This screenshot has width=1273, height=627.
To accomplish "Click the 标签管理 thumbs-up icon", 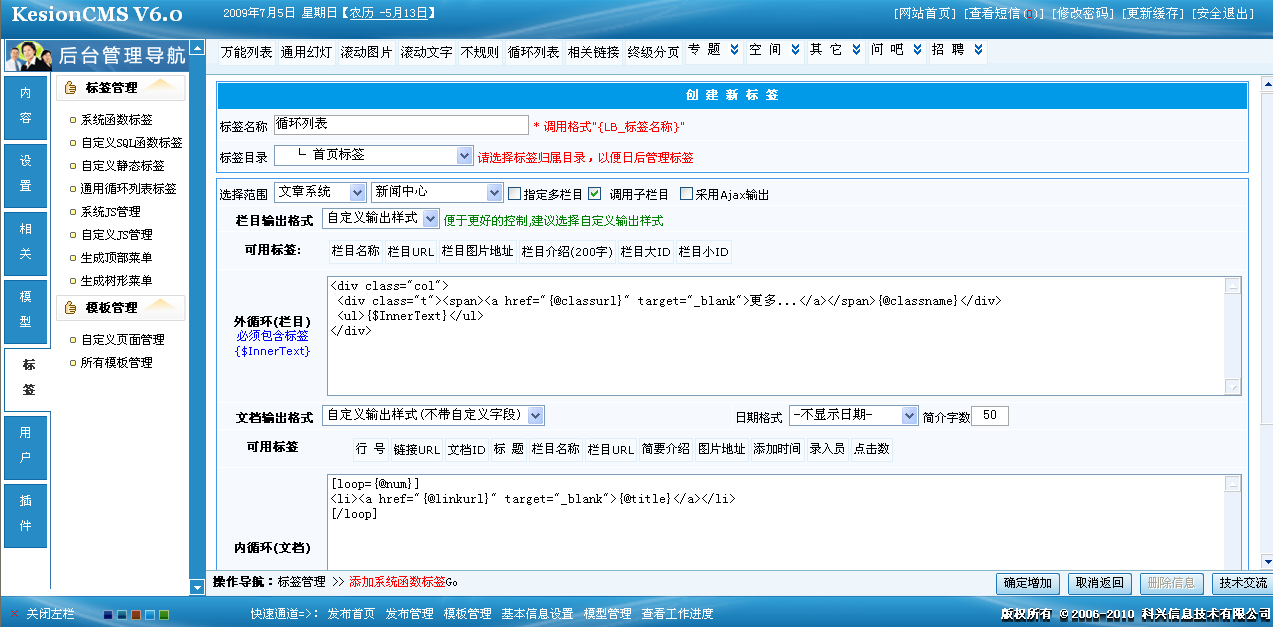I will coord(70,88).
